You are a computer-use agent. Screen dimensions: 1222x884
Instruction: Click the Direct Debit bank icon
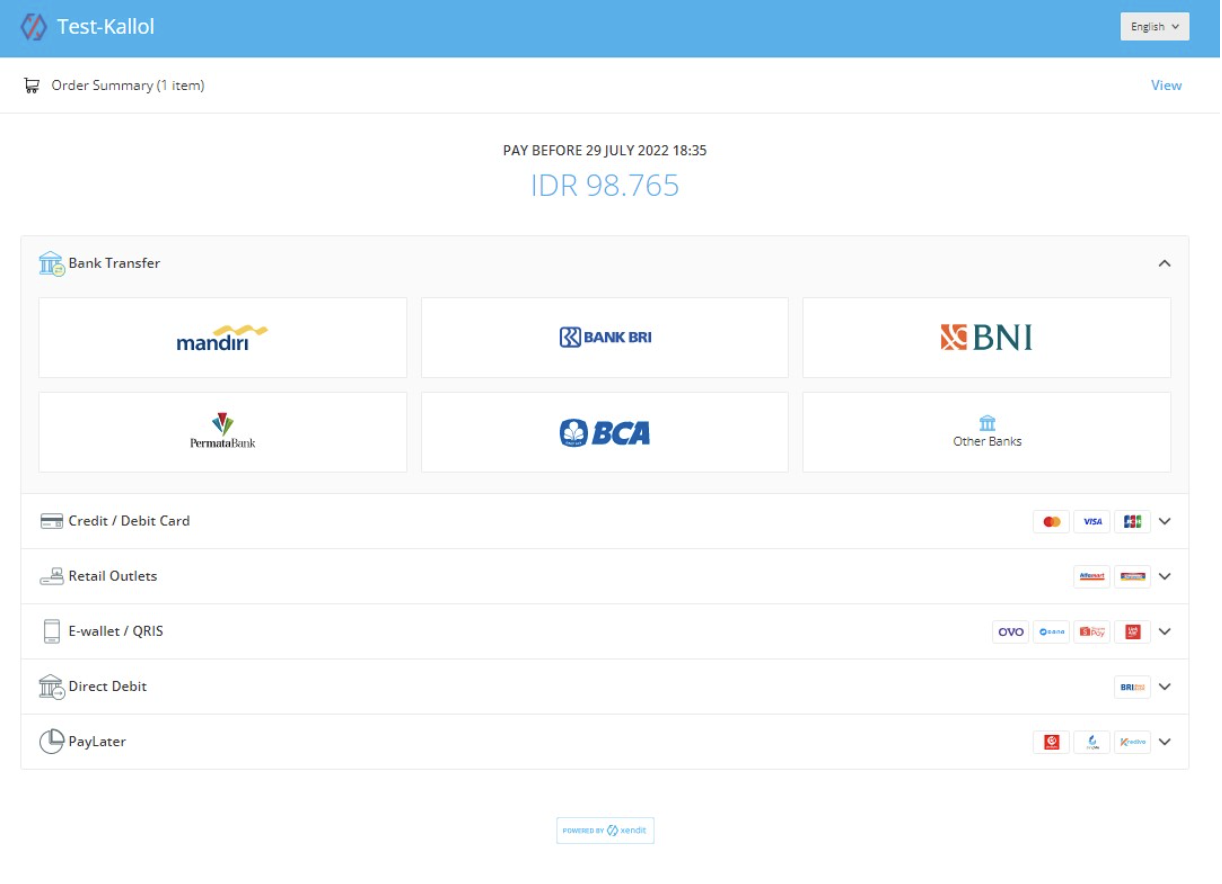[x=52, y=687]
